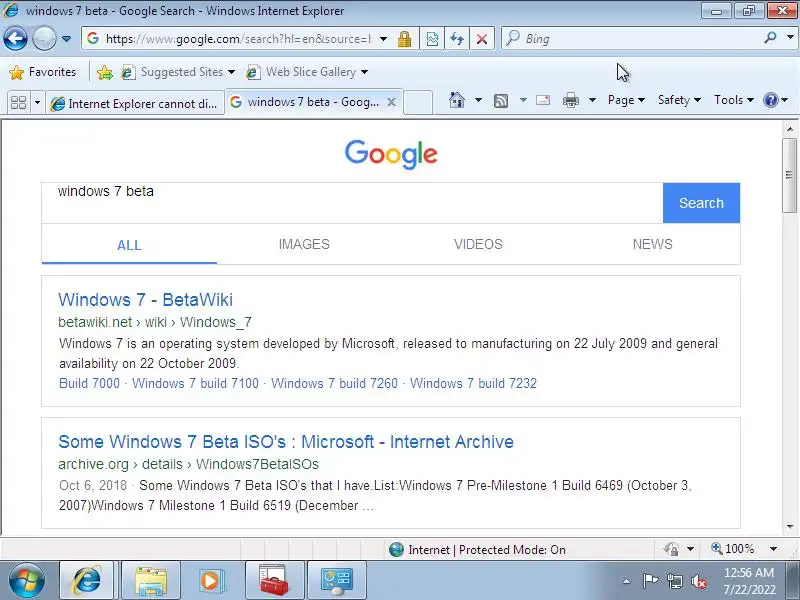The width and height of the screenshot is (800, 600).
Task: Click the Internet Explorer taskbar icon
Action: [x=87, y=580]
